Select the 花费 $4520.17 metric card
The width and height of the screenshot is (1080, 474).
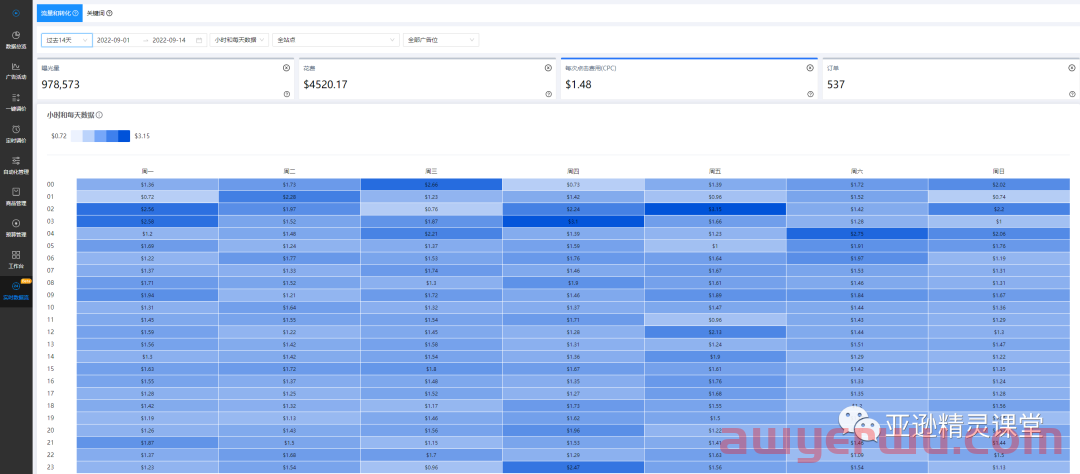pos(428,79)
